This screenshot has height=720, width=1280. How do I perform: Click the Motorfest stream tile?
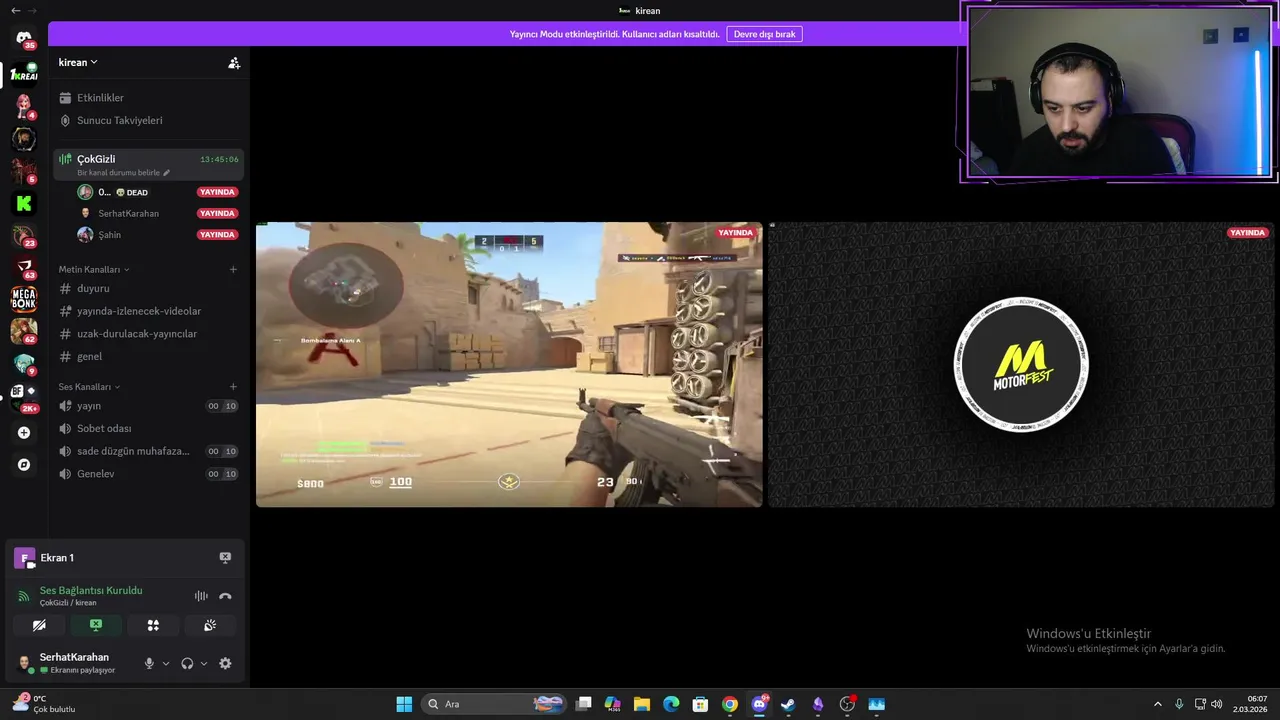(x=1021, y=364)
